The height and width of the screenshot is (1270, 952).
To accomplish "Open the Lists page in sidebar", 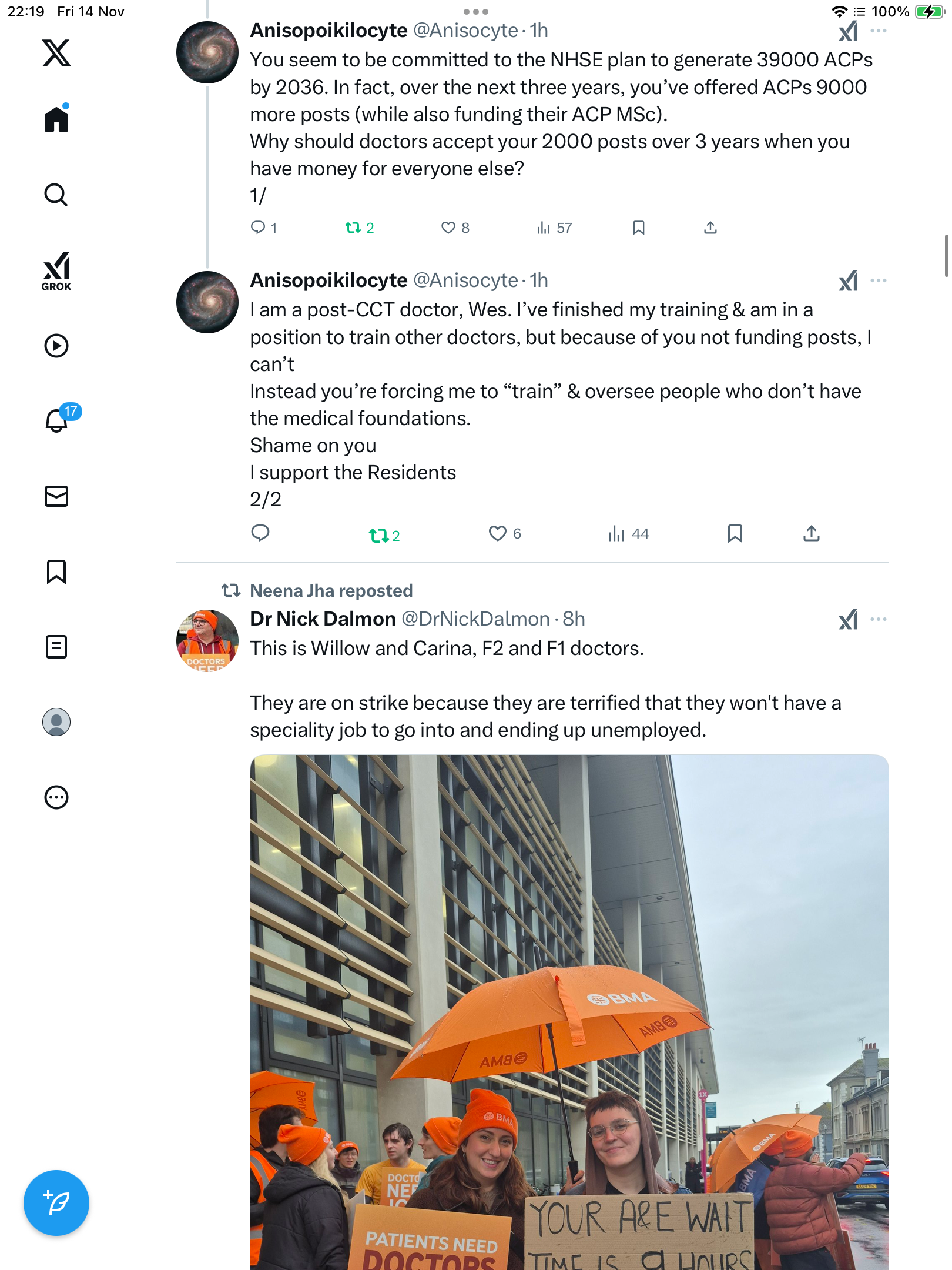I will pyautogui.click(x=56, y=647).
